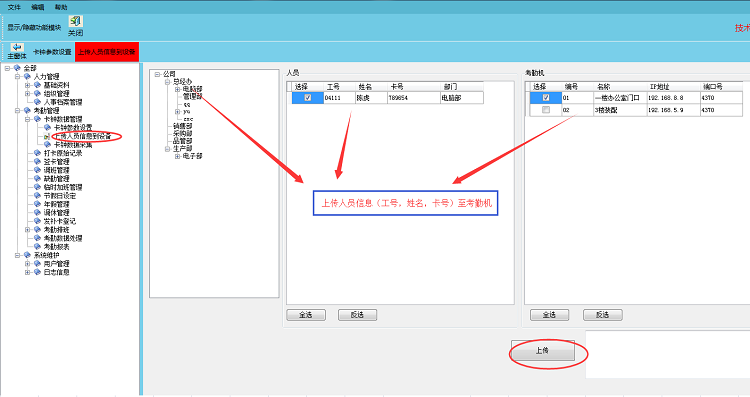Select 上传人员信息到设备 in the left tree
Image resolution: width=750 pixels, height=397 pixels.
tap(82, 136)
